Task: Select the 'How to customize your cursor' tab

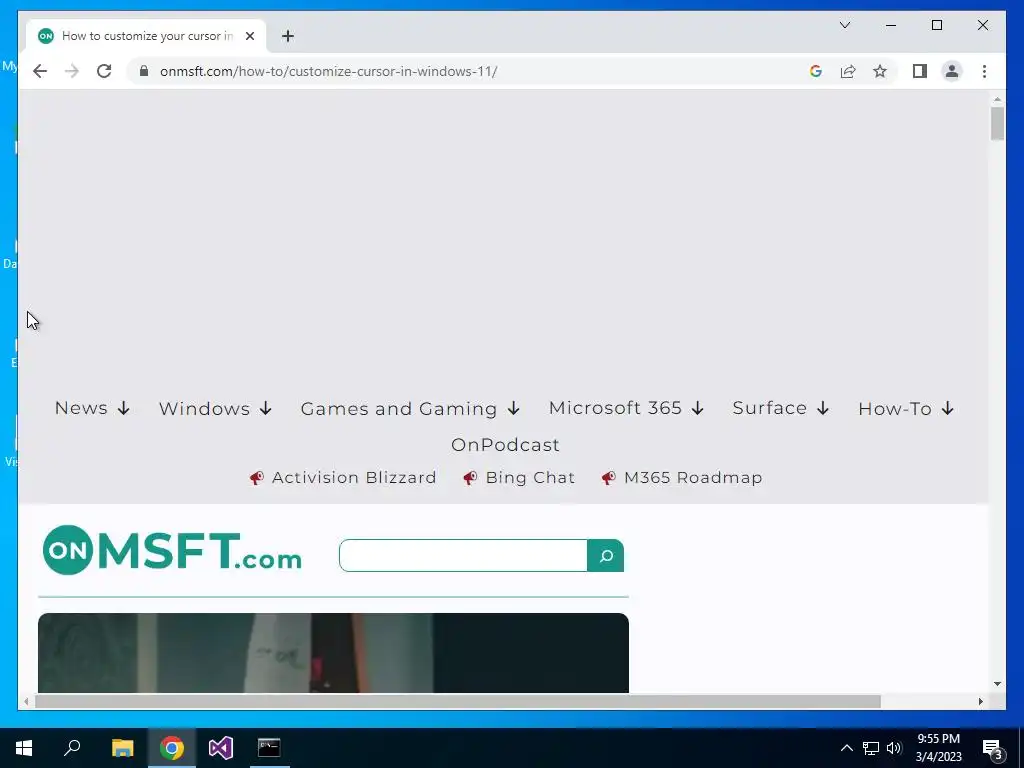Action: 146,36
